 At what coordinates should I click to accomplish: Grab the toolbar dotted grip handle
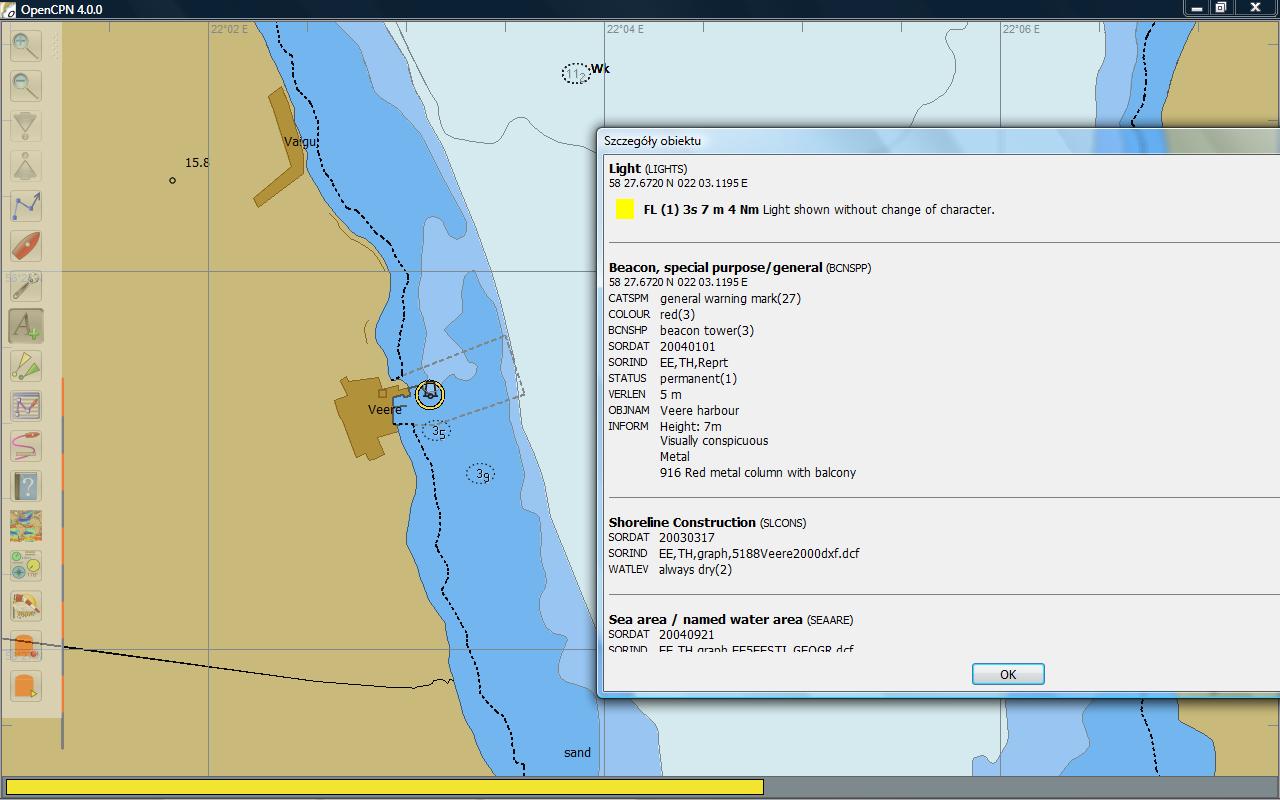pos(54,45)
